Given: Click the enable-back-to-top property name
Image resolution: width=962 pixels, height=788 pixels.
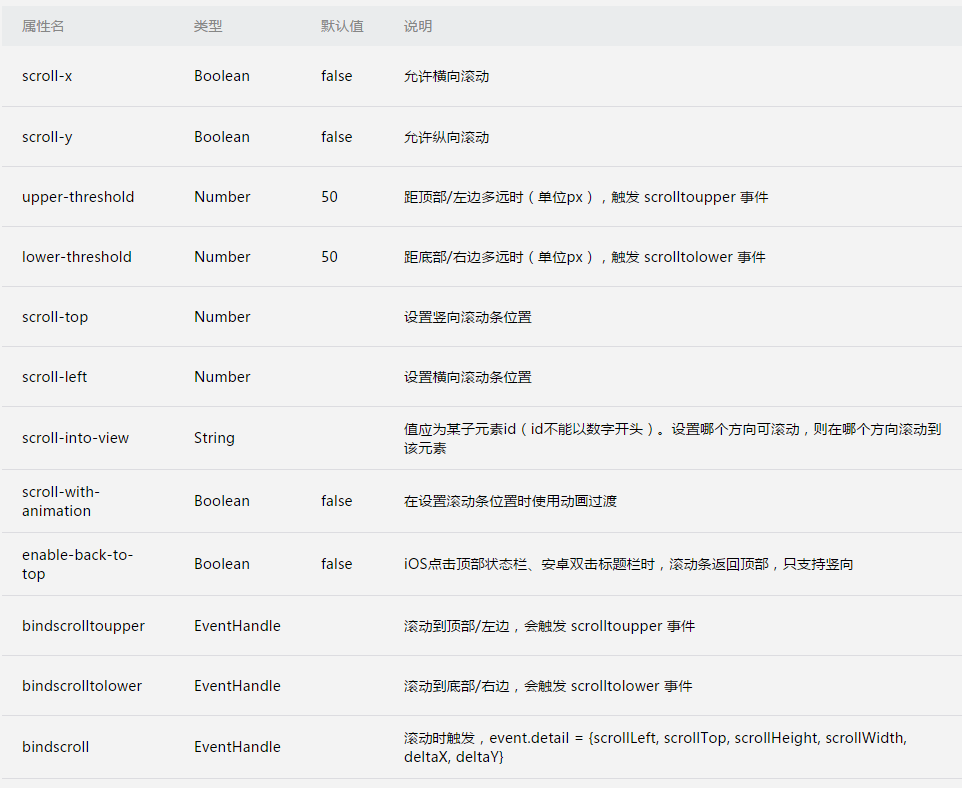Looking at the screenshot, I should point(77,564).
